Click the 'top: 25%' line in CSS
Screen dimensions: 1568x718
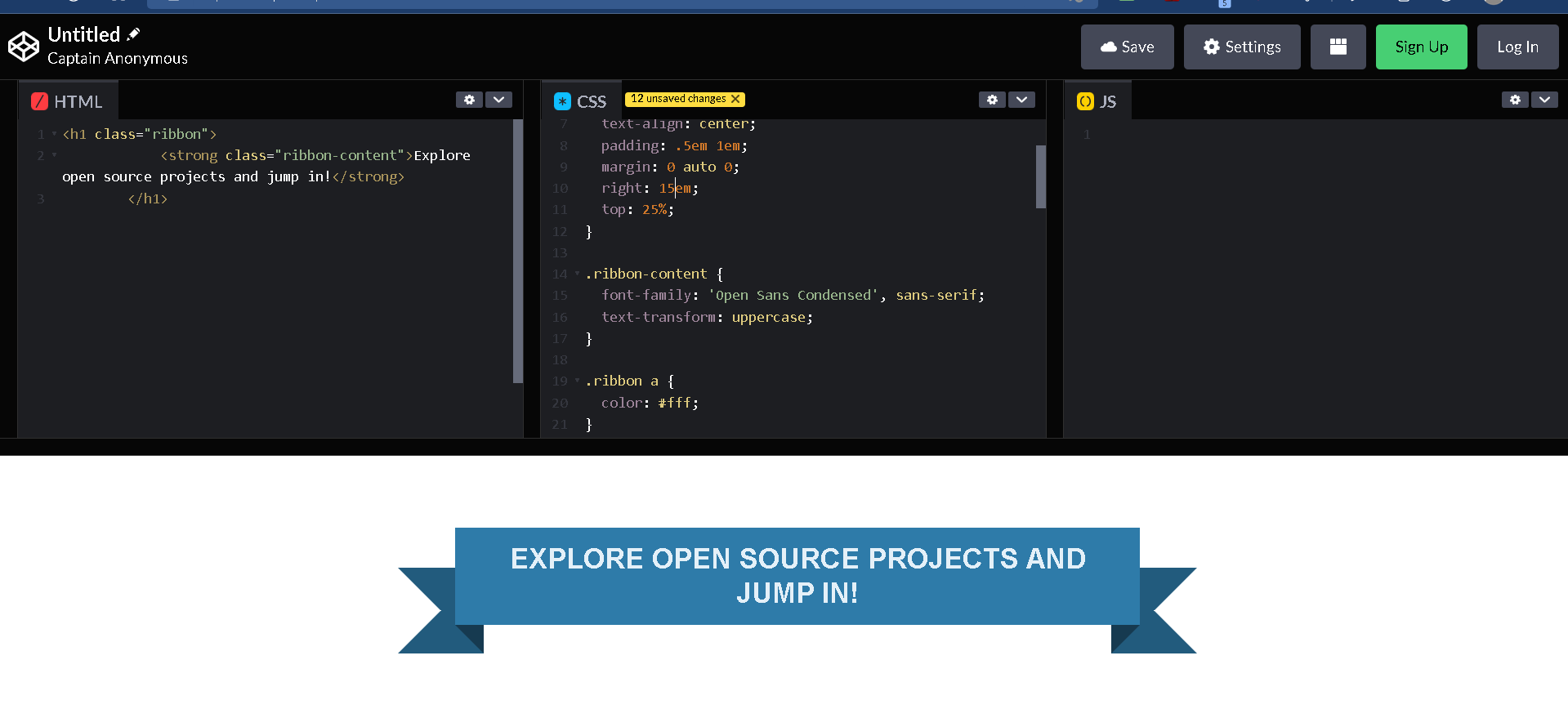tap(637, 210)
